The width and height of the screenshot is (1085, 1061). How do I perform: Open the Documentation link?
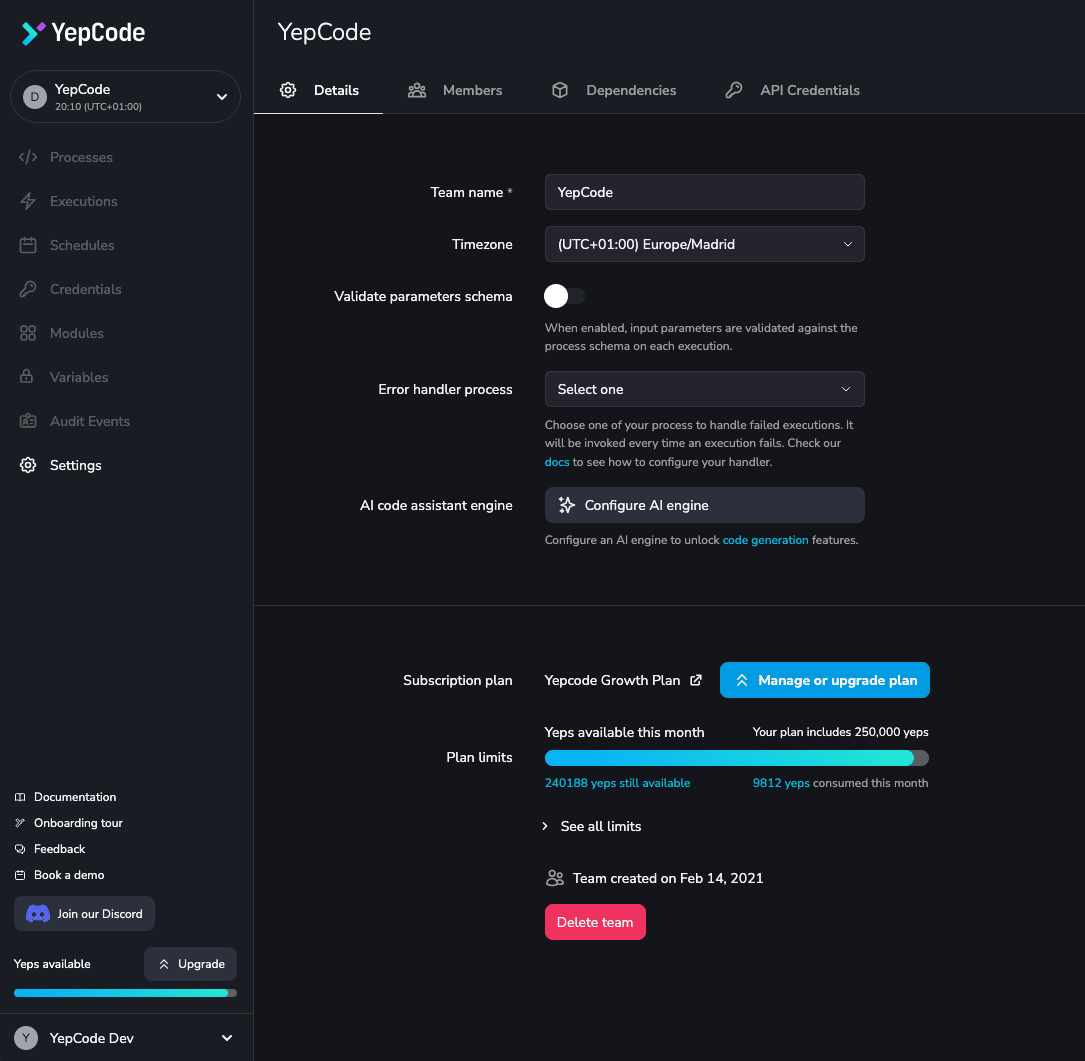[x=75, y=797]
